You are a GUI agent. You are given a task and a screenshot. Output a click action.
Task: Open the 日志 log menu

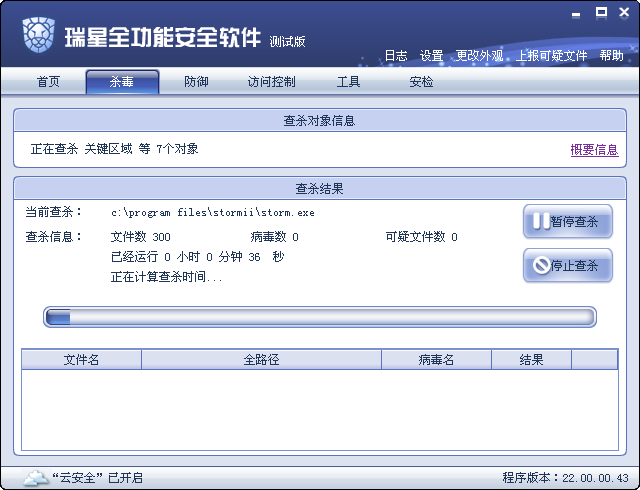[x=396, y=55]
